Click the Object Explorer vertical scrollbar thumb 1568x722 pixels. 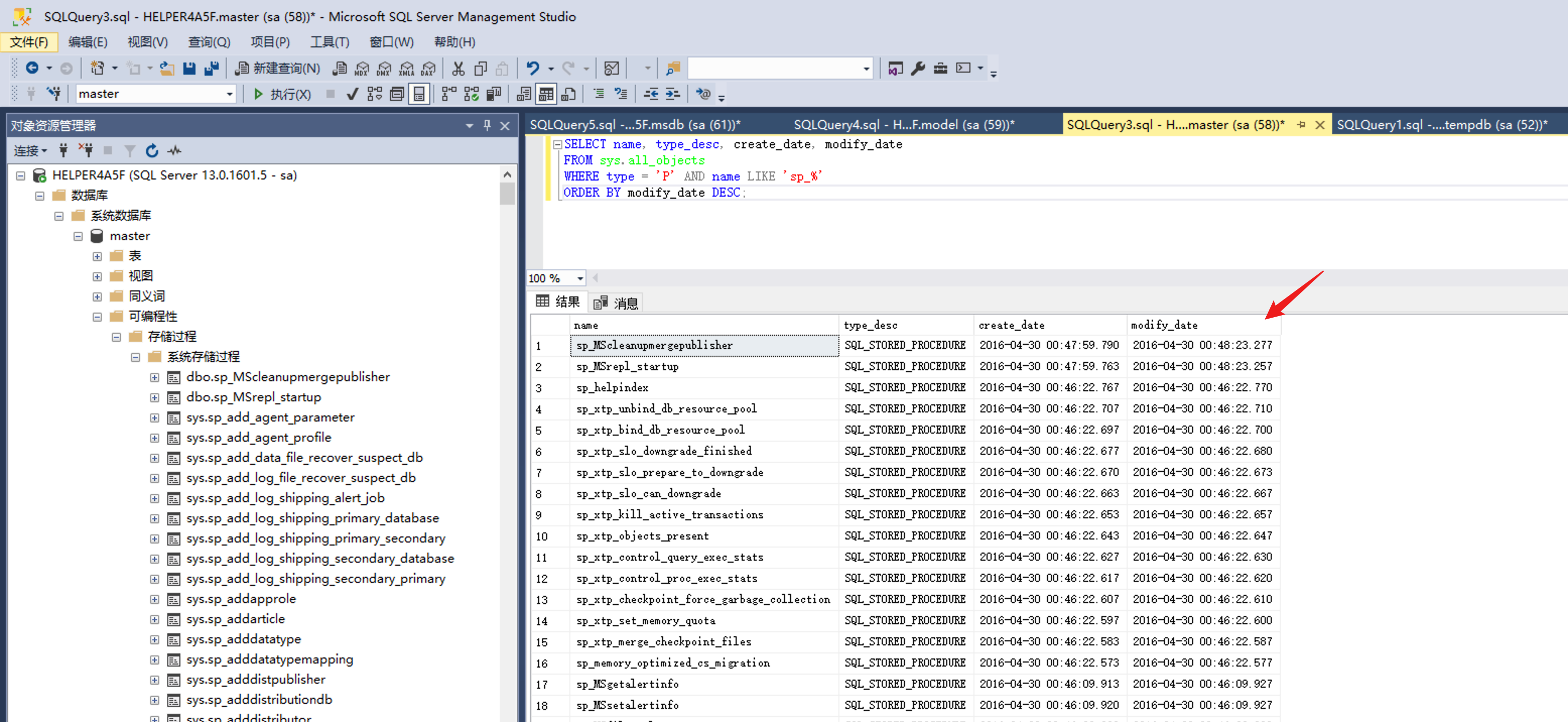pyautogui.click(x=507, y=194)
